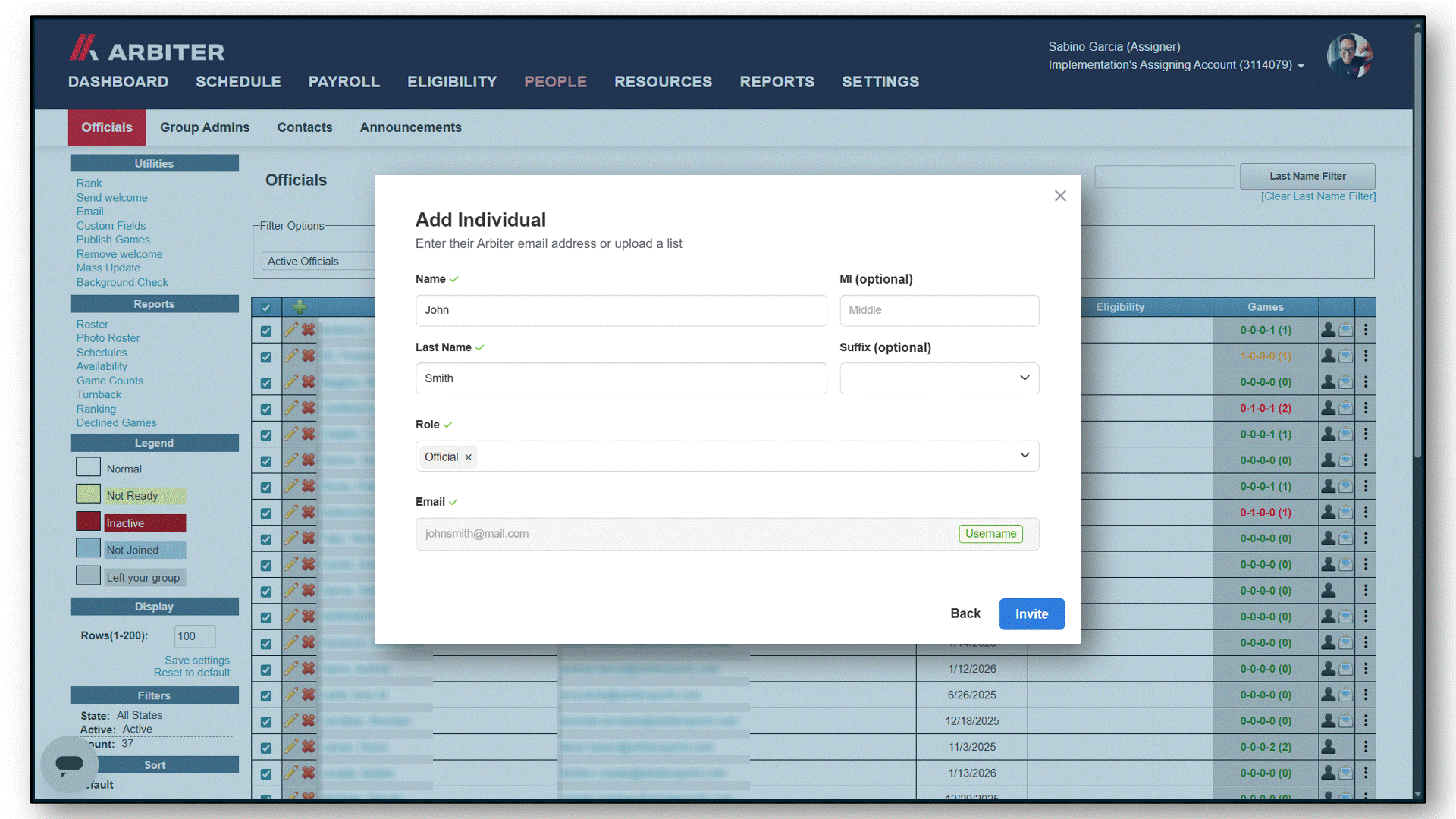1456x819 pixels.
Task: Click the Not Joined legend blue swatch
Action: [88, 548]
